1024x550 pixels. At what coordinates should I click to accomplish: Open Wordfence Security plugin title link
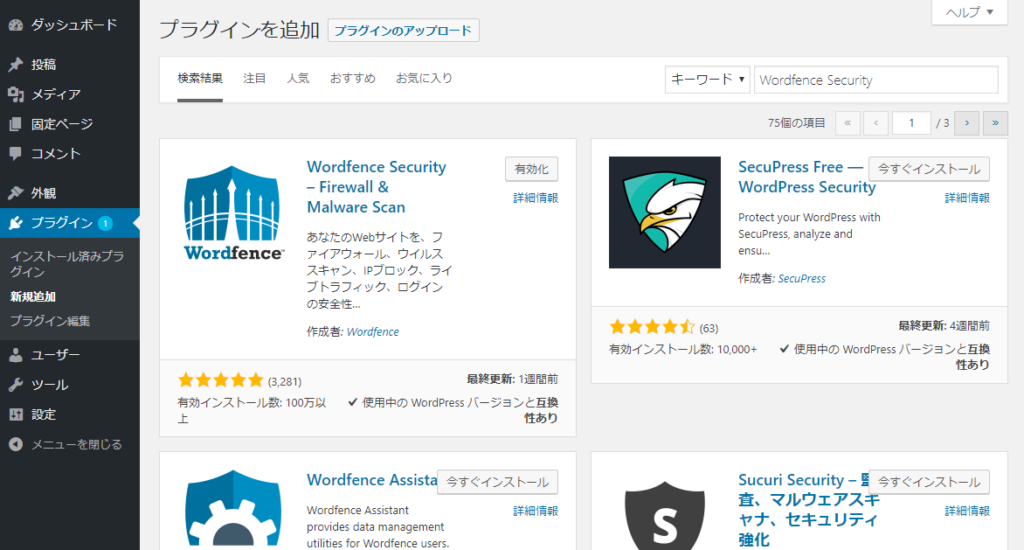point(376,187)
